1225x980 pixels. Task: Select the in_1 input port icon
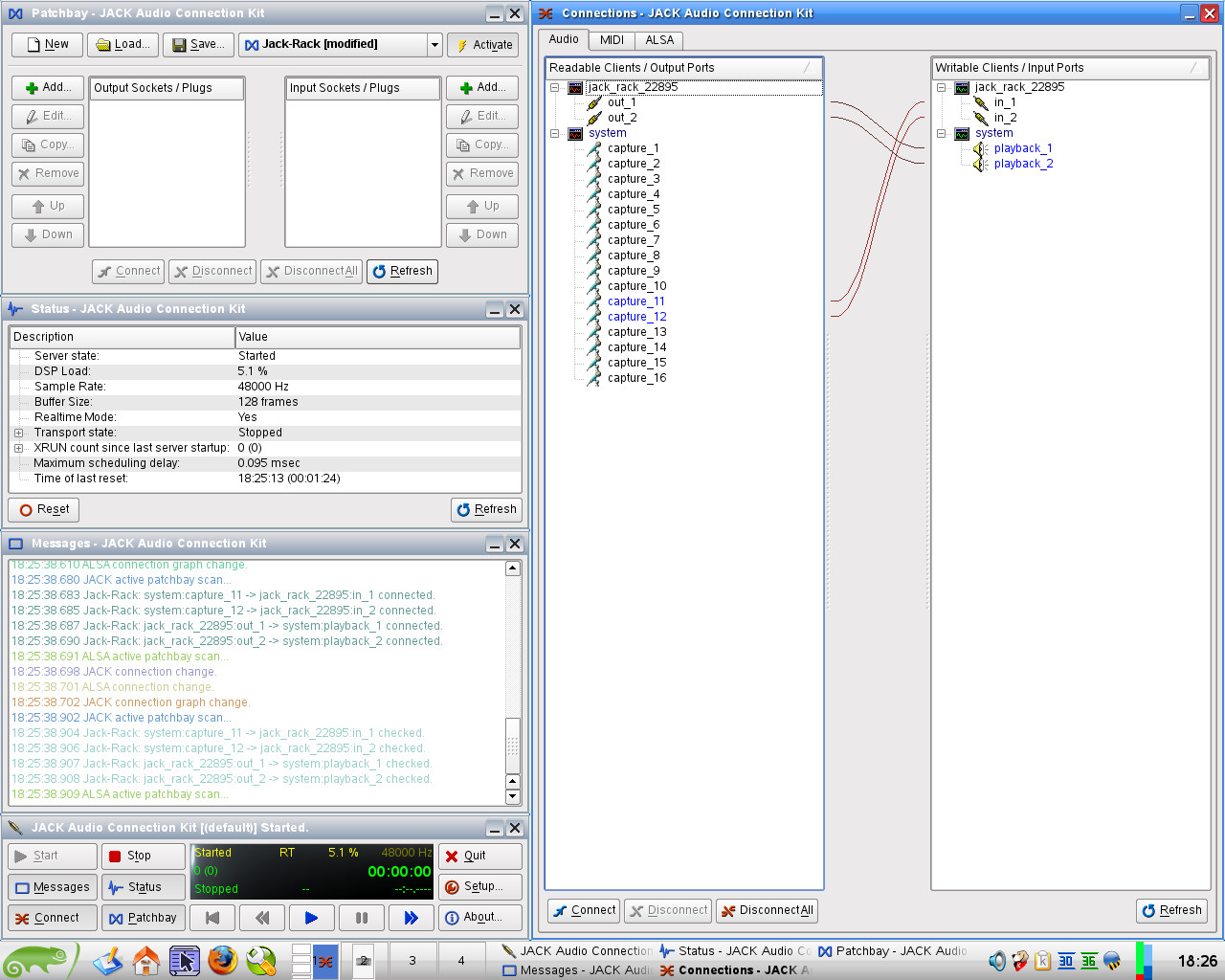coord(981,102)
